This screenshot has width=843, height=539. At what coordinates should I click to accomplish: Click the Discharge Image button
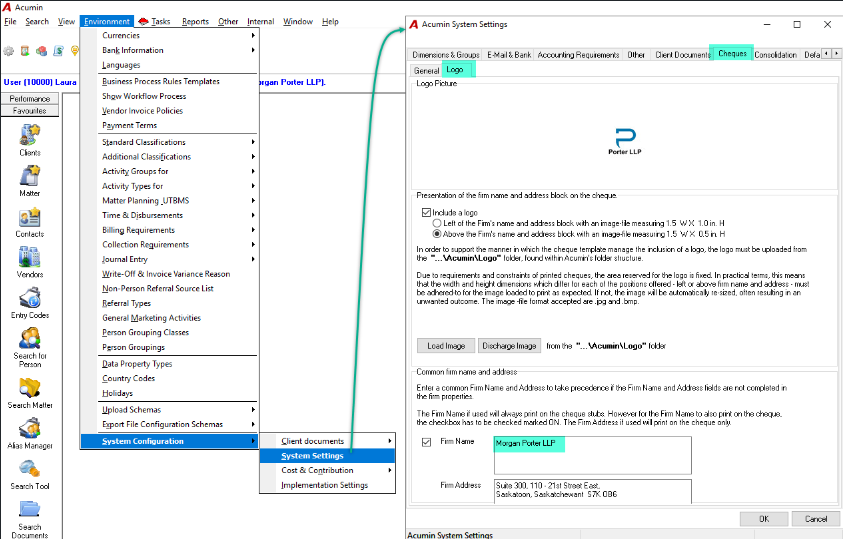(509, 346)
